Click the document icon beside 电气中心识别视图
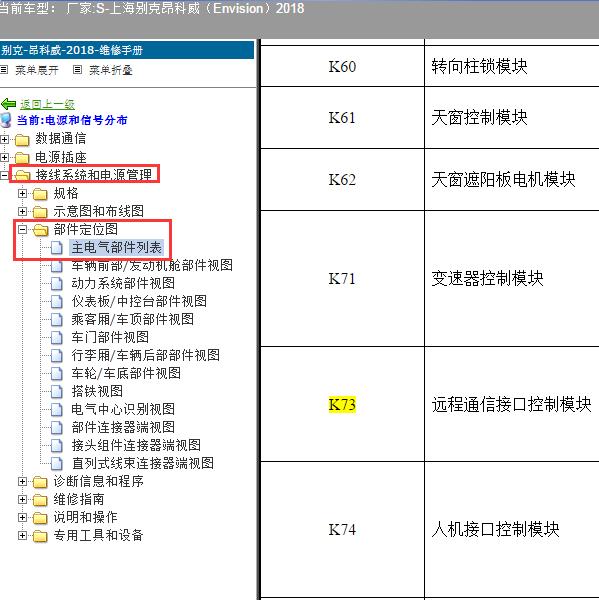Screen dimensions: 599x600 [x=57, y=409]
